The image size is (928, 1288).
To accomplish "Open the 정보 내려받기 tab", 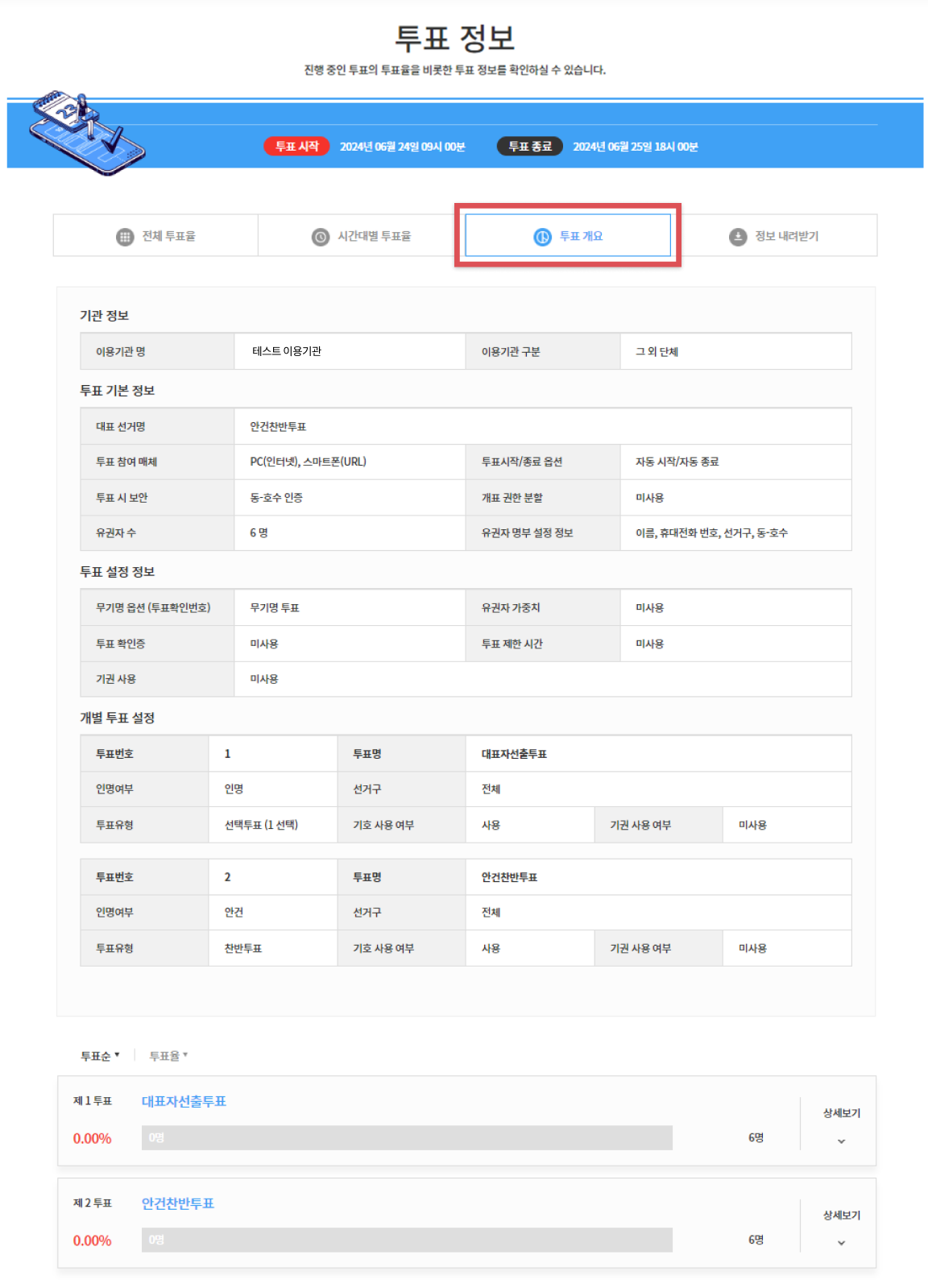I will [774, 236].
